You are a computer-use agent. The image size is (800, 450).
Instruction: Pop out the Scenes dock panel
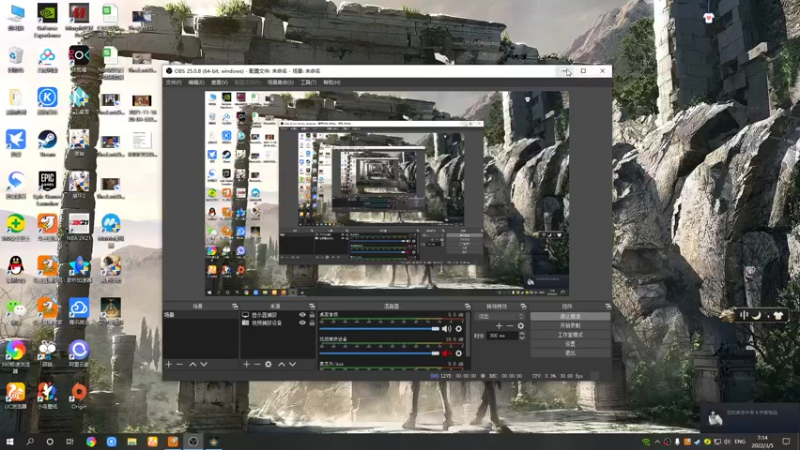click(235, 306)
